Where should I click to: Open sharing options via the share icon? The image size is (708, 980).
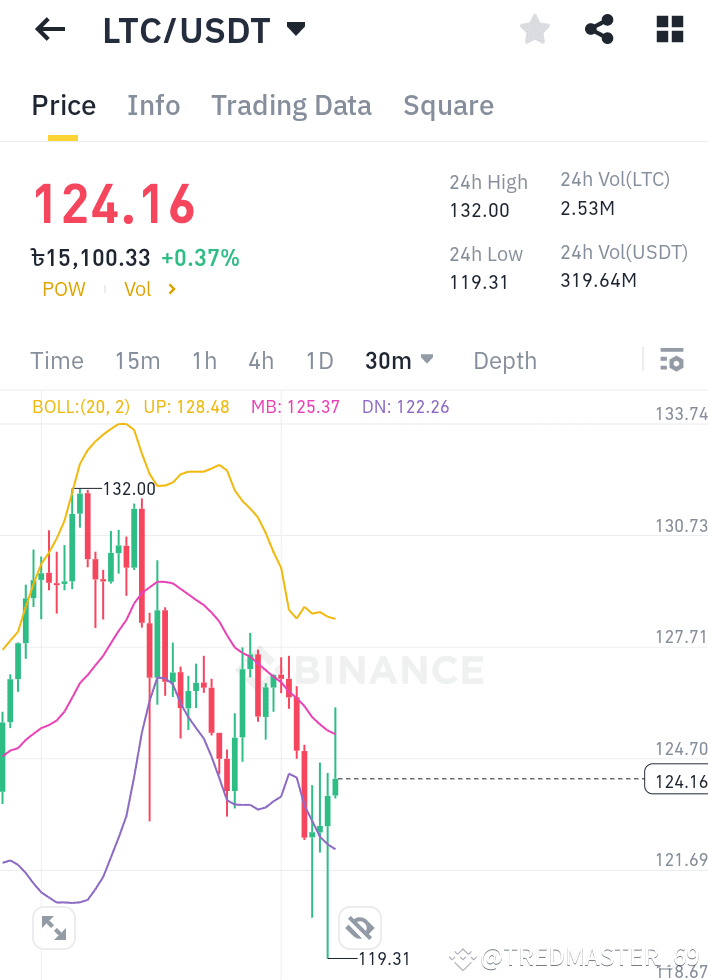[x=600, y=29]
